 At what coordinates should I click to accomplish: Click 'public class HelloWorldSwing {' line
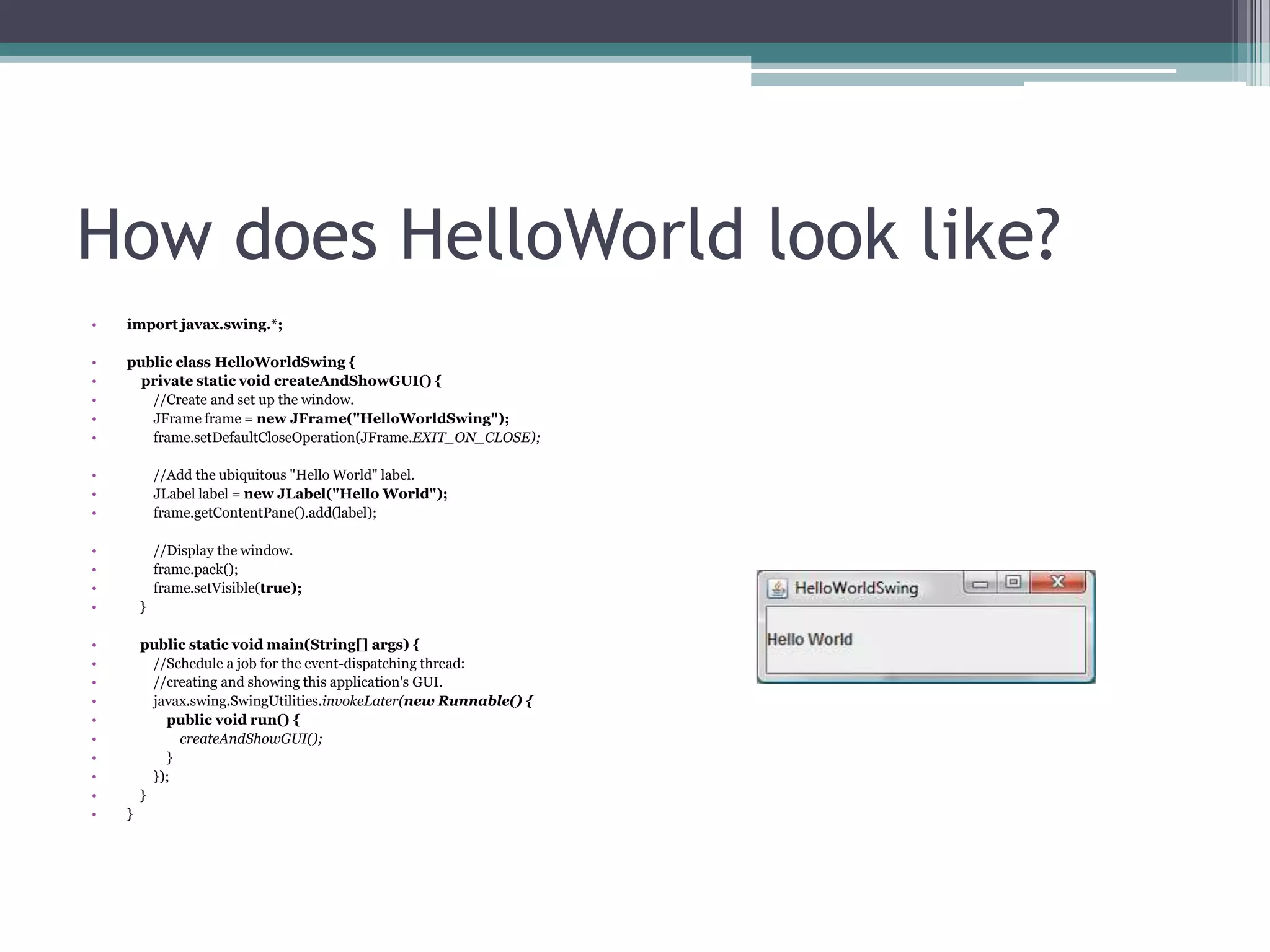tap(241, 362)
